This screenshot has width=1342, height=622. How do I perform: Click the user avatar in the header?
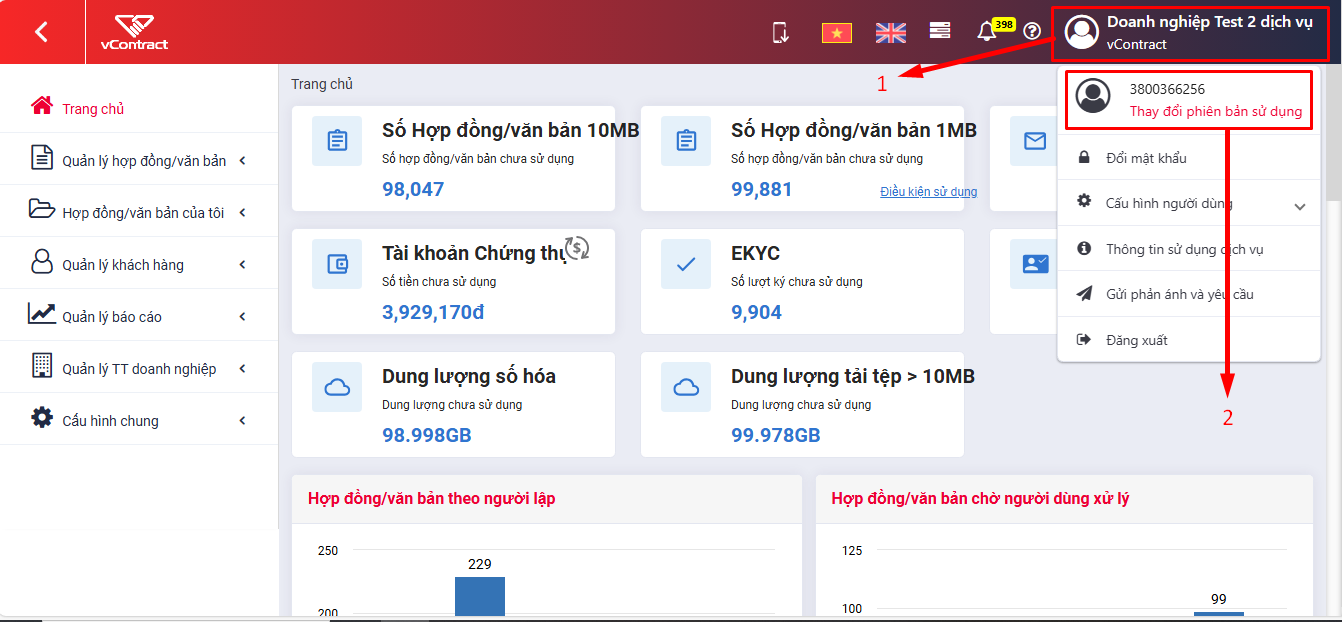tap(1082, 32)
